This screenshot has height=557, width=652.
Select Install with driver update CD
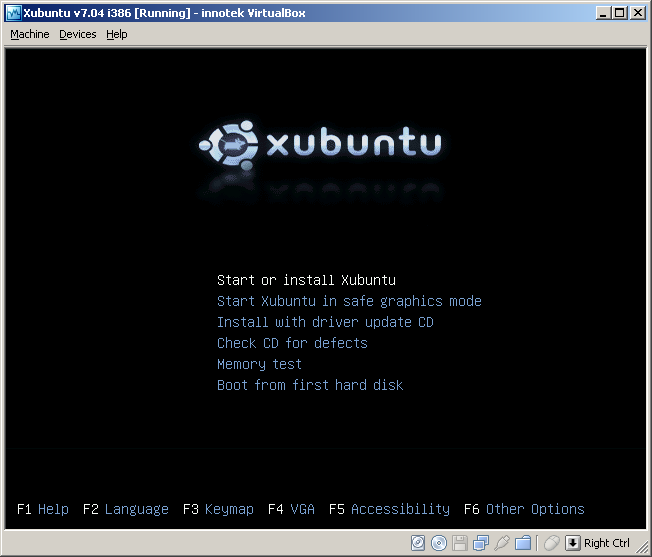(325, 322)
